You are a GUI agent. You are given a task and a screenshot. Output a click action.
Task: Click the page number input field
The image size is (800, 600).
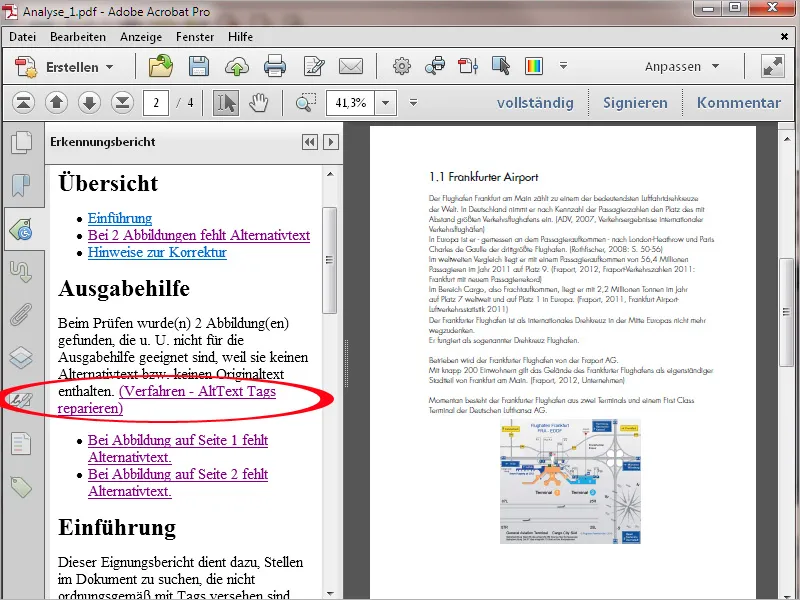(x=156, y=103)
